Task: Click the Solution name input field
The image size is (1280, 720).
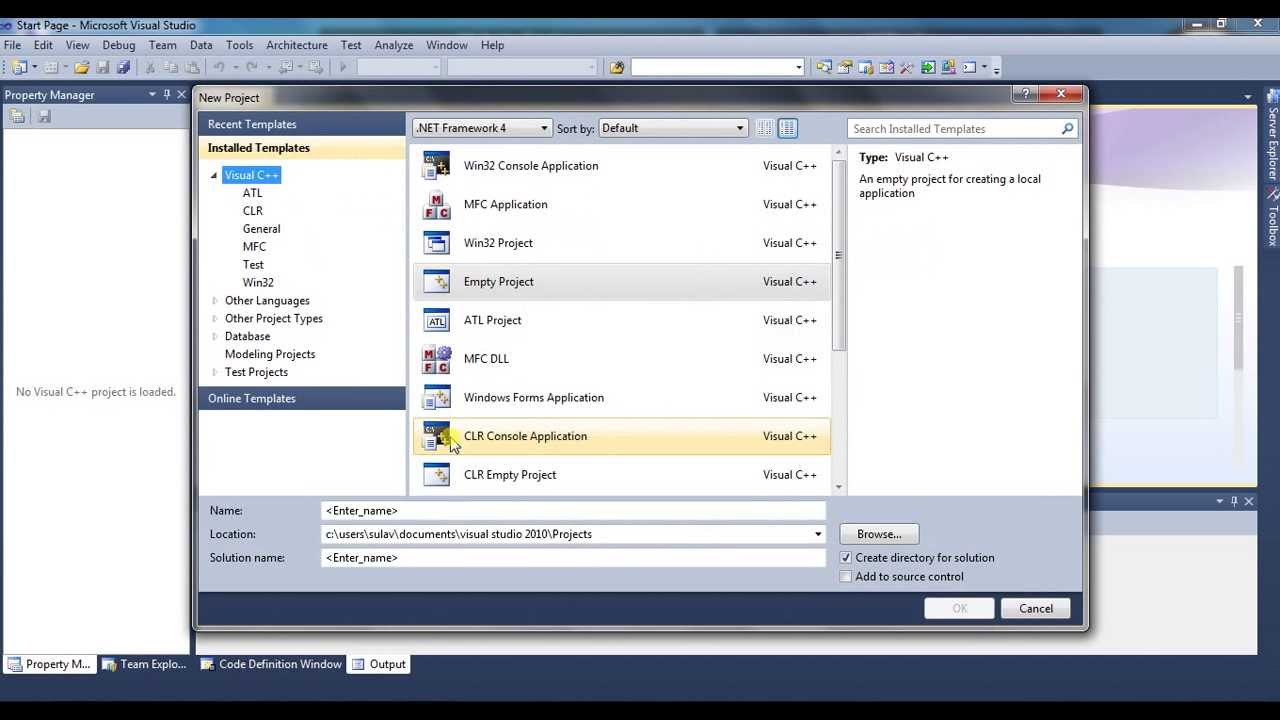Action: [x=573, y=558]
